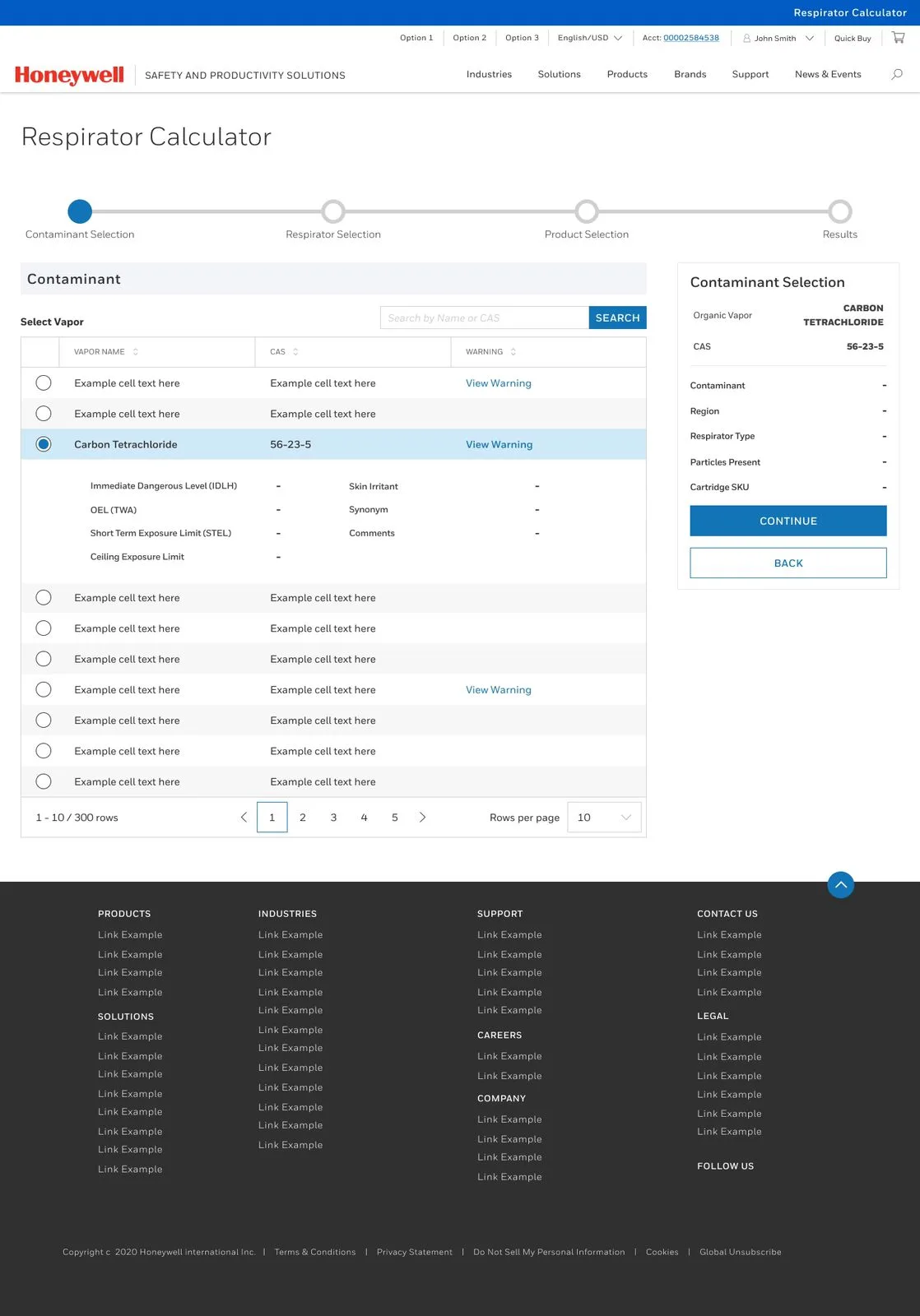Open the English/USD language dropdown
920x1316 pixels.
click(590, 38)
